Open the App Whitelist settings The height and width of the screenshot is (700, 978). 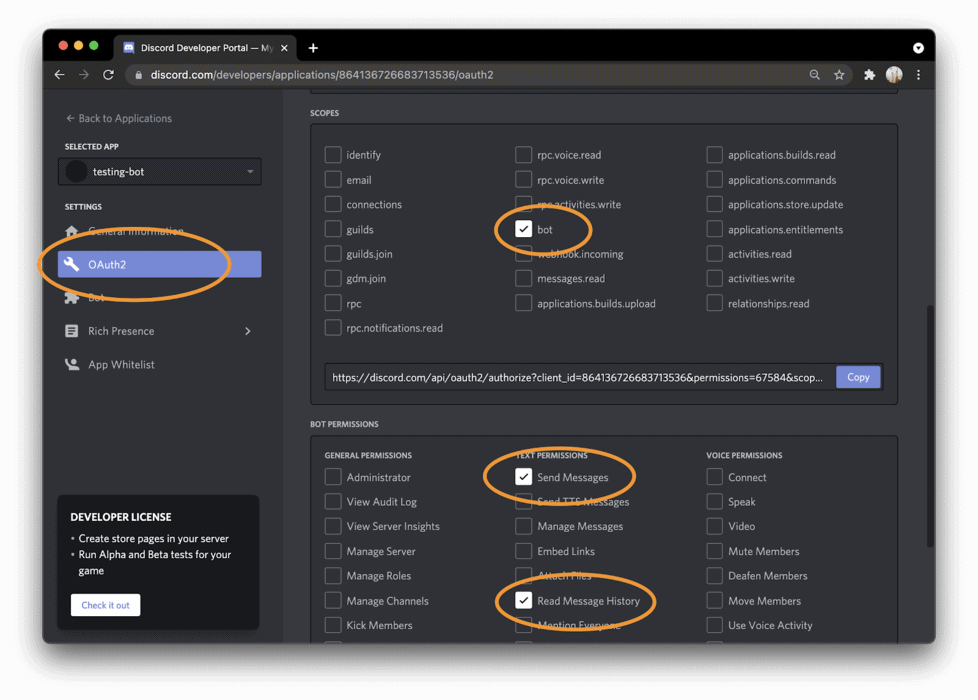point(160,364)
